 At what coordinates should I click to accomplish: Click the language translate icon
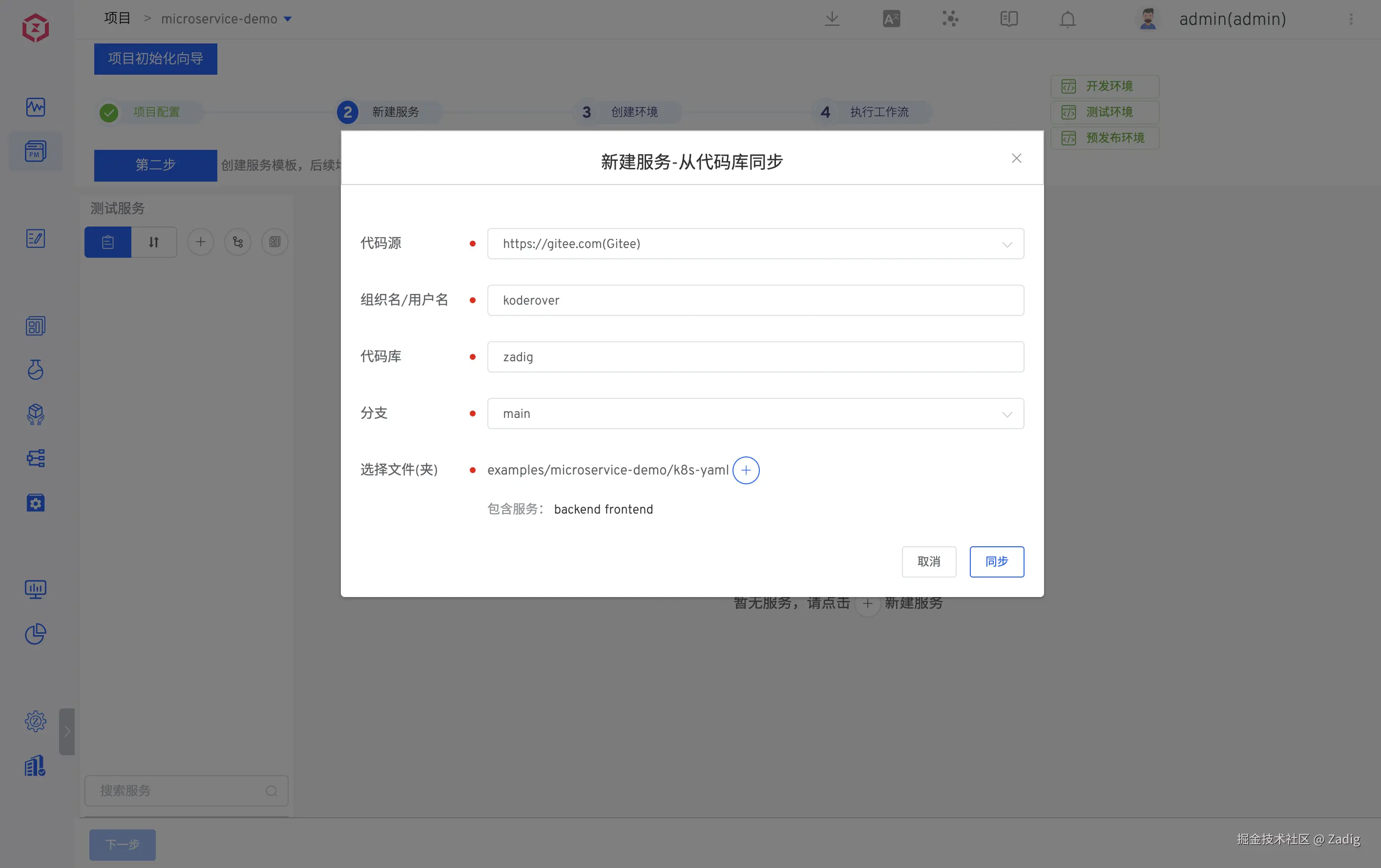click(891, 19)
